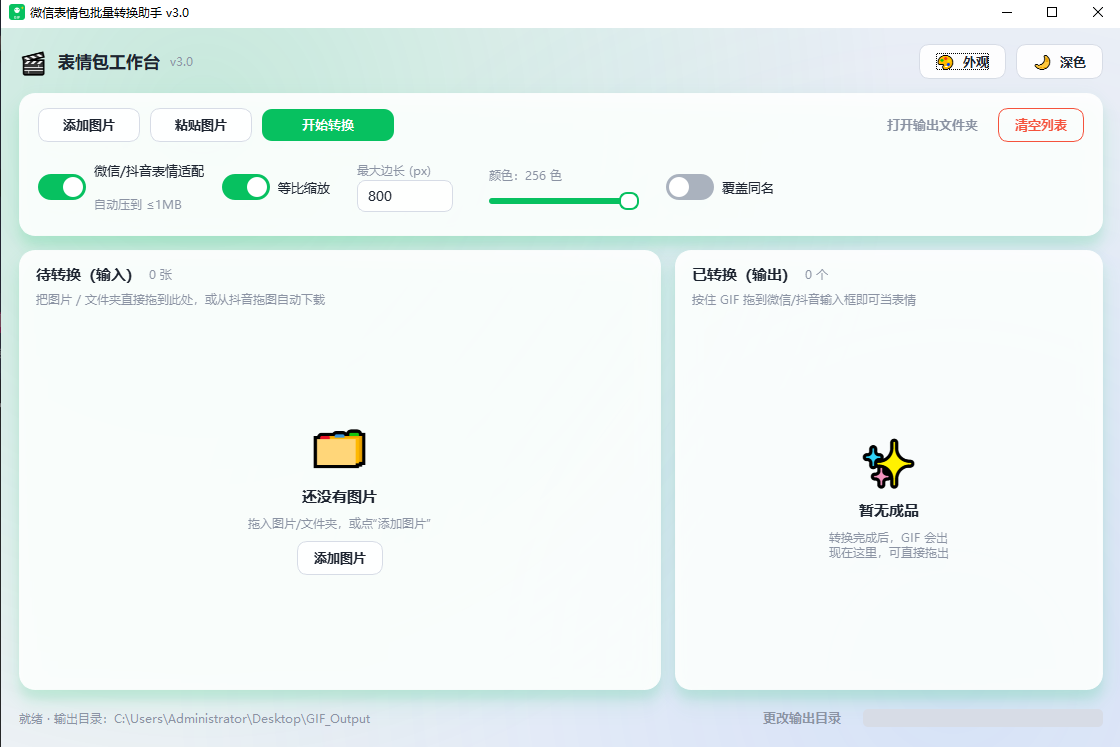
Task: Click the yellow folder icon in input panel
Action: pos(339,449)
